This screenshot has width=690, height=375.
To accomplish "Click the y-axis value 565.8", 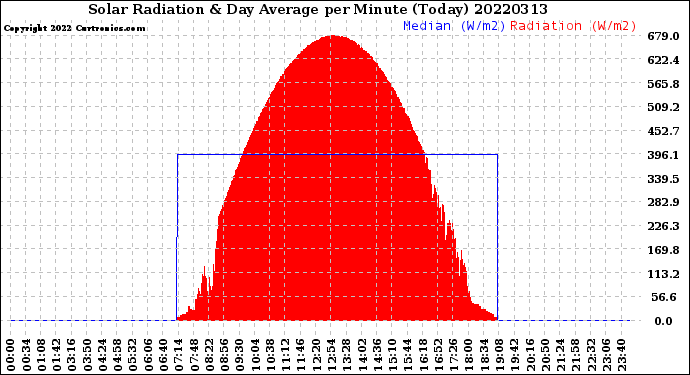I will [x=663, y=84].
